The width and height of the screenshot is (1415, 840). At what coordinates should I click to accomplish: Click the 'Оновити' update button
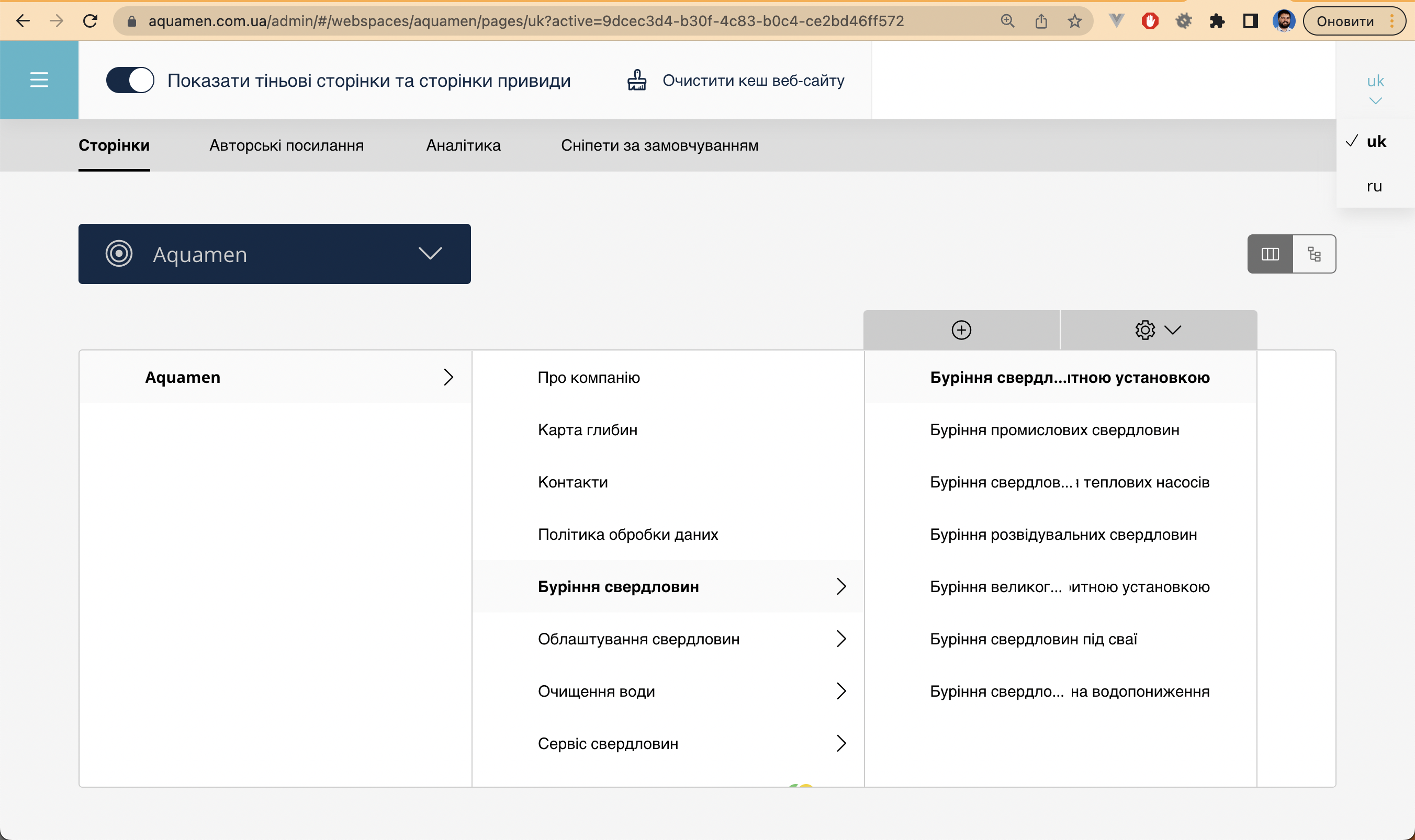click(1354, 21)
